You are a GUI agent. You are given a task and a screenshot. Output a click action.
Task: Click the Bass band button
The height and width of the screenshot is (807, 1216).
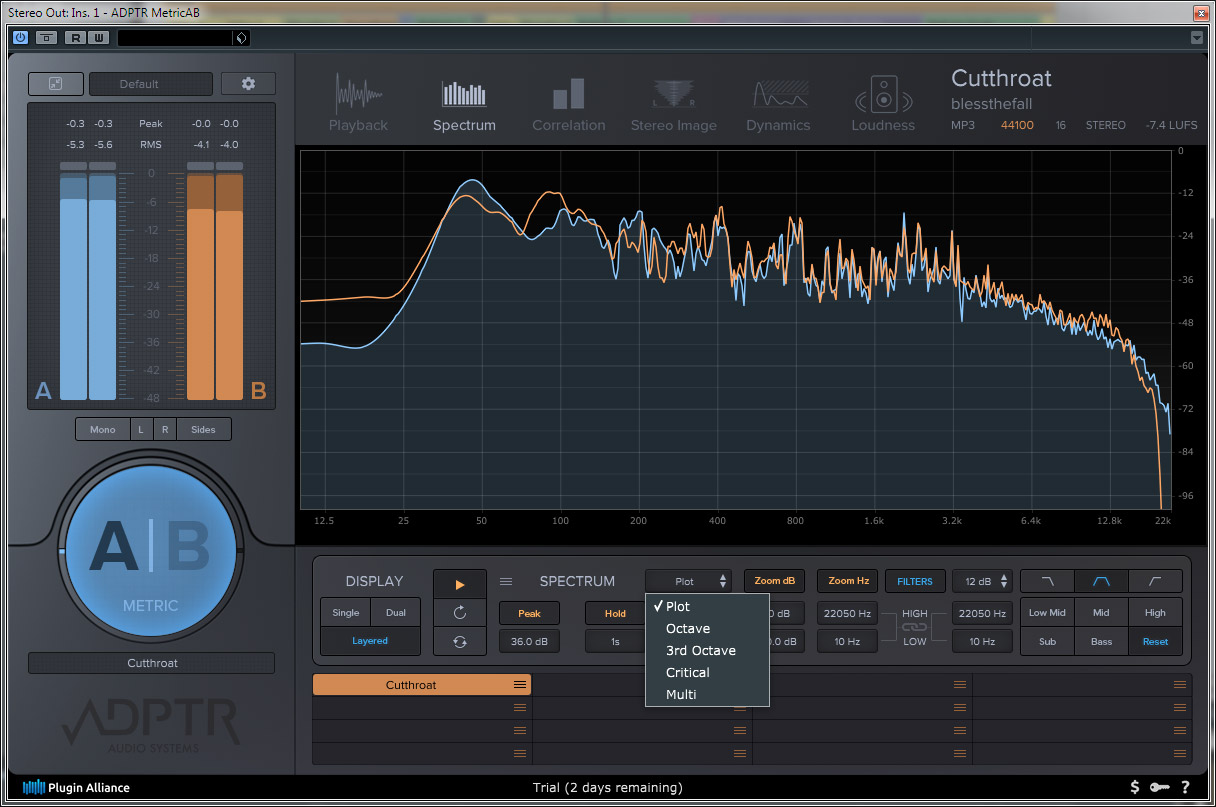click(1101, 642)
